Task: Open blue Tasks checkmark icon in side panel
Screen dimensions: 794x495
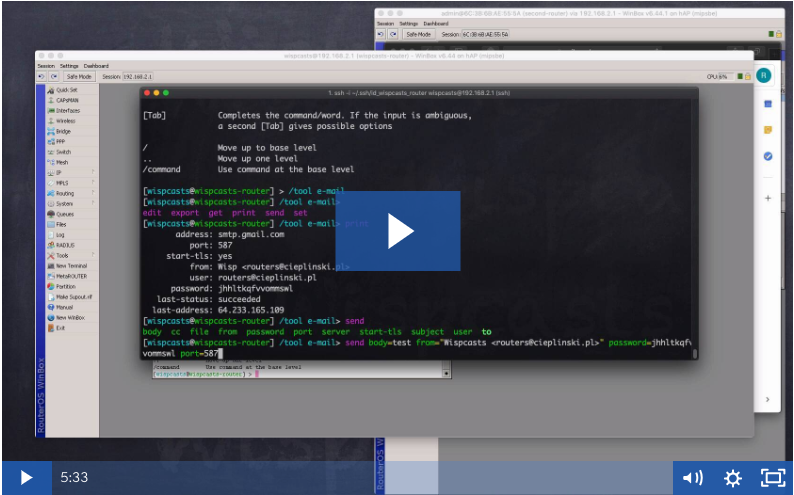Action: [x=768, y=156]
